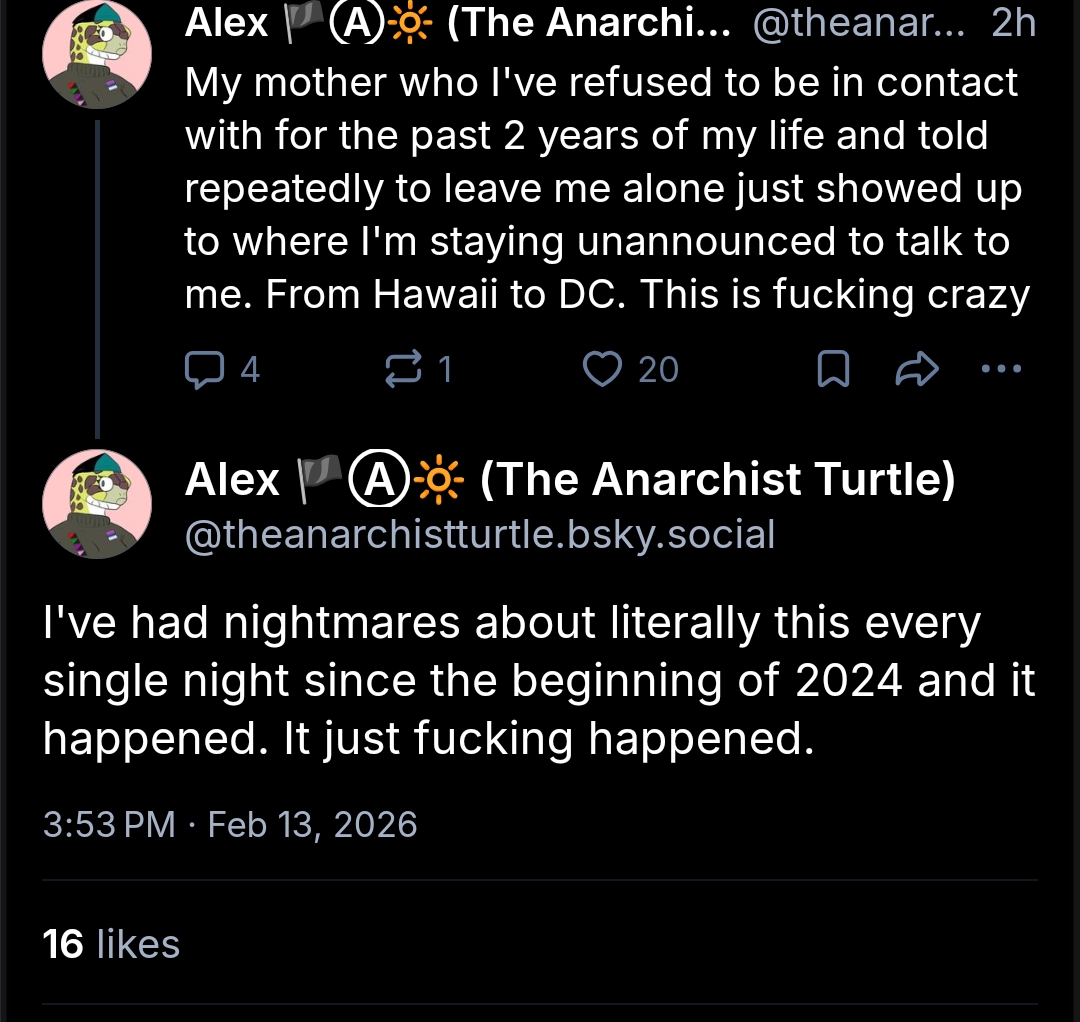The height and width of the screenshot is (1022, 1080).
Task: Open the parent post about mother showing up
Action: (605, 188)
